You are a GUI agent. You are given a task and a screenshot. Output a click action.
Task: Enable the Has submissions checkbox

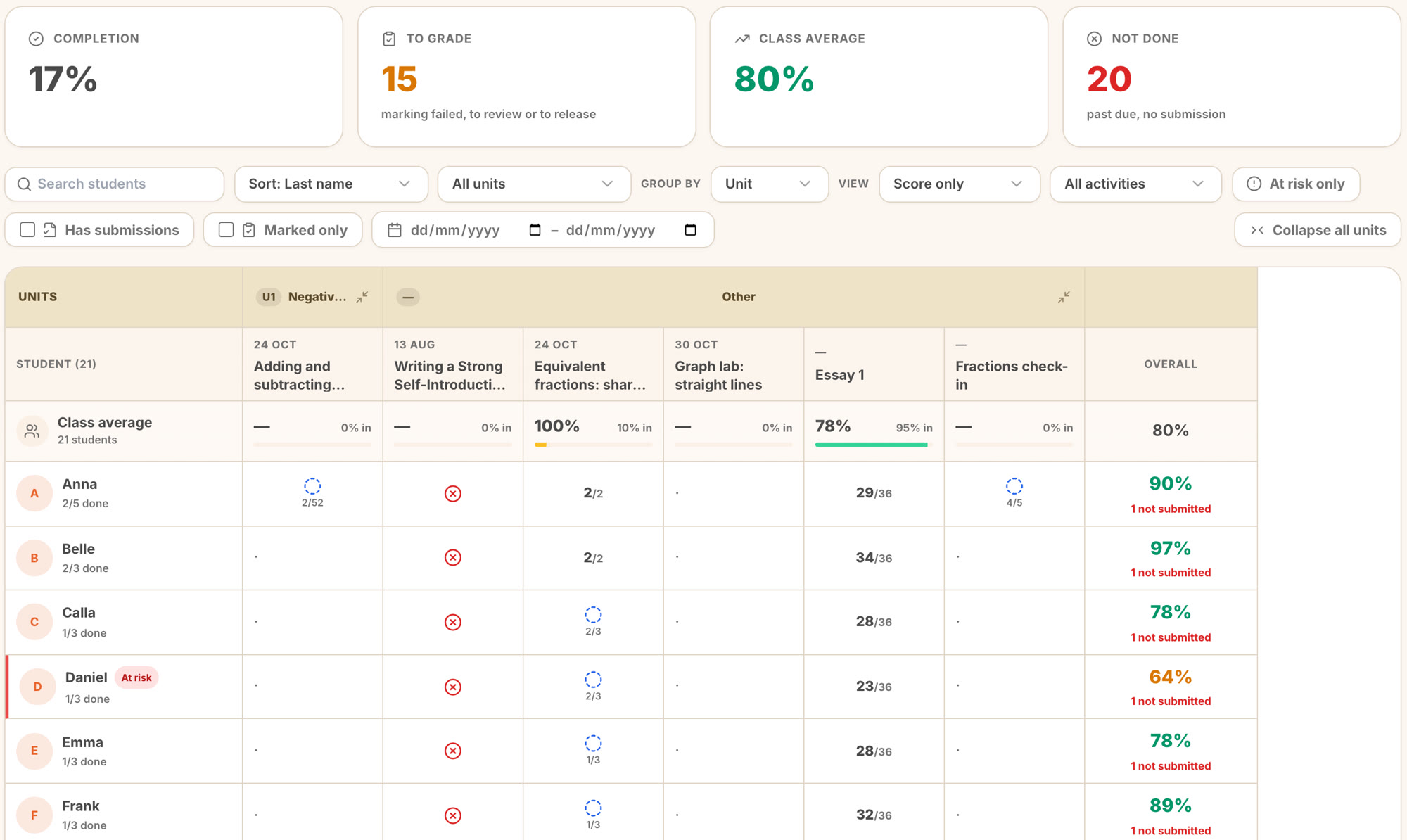pyautogui.click(x=27, y=230)
